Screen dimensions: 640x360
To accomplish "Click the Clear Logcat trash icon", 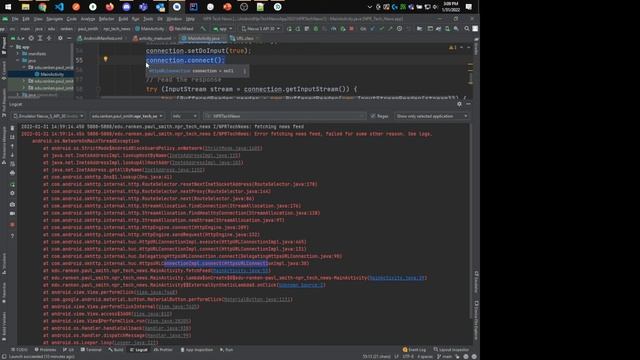I will tap(12, 128).
